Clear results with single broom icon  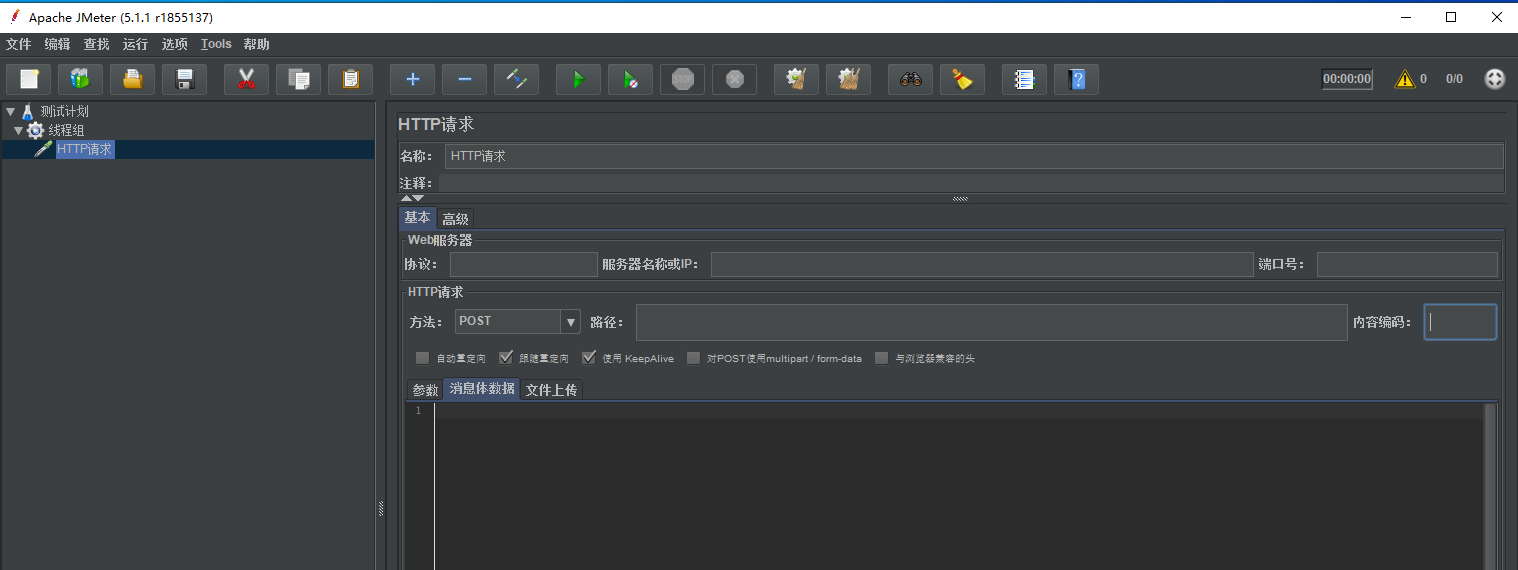[x=796, y=79]
